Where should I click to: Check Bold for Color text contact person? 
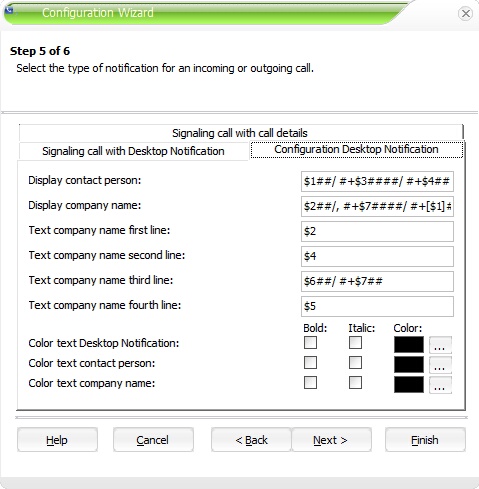click(x=310, y=363)
